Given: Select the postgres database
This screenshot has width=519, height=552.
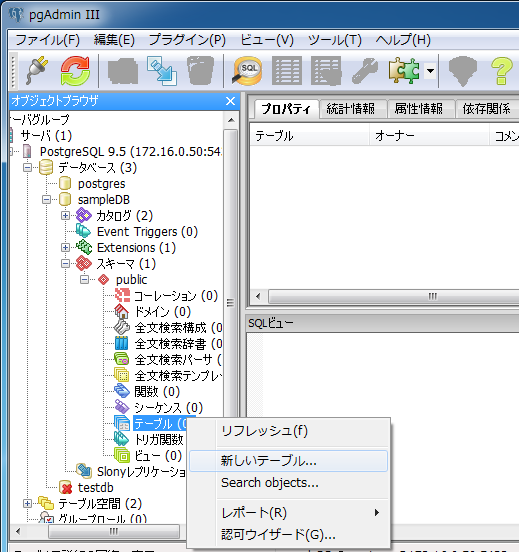Looking at the screenshot, I should [x=101, y=183].
